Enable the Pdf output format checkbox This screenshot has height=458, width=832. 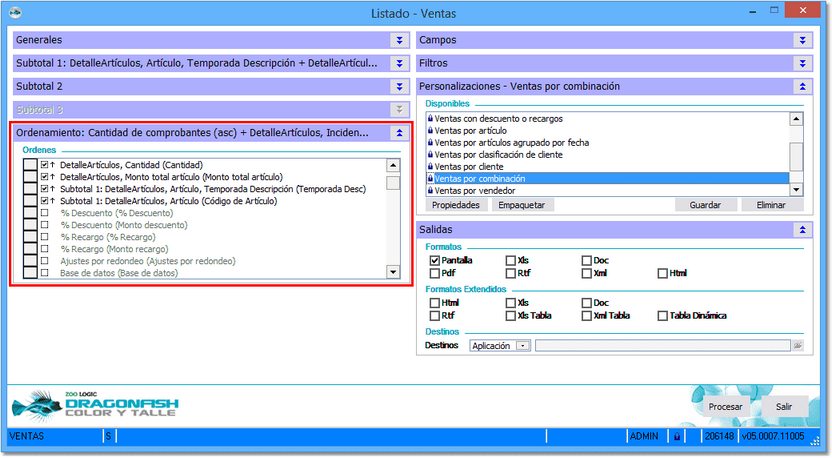[x=435, y=273]
